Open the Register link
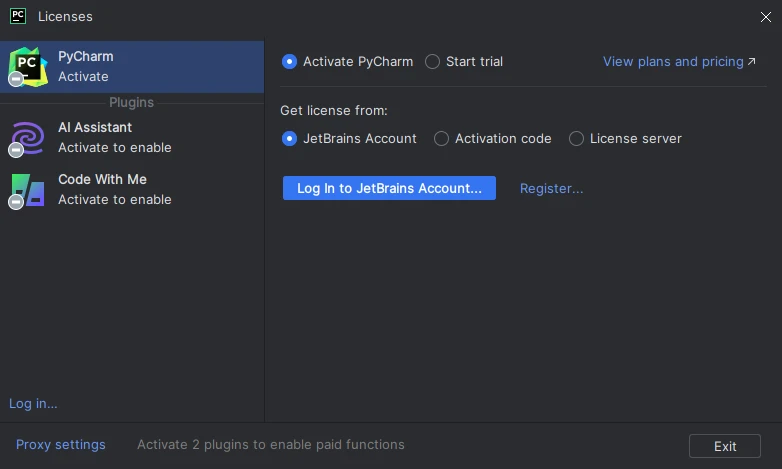782x469 pixels. [551, 188]
